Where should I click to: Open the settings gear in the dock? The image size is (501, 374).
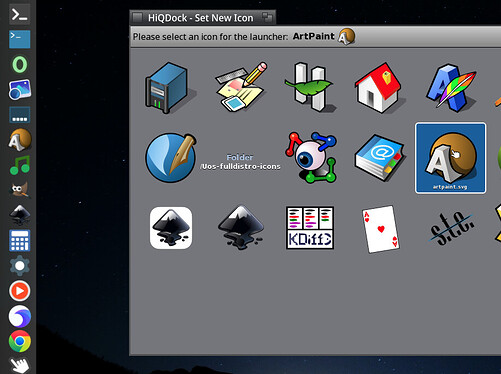[x=20, y=266]
